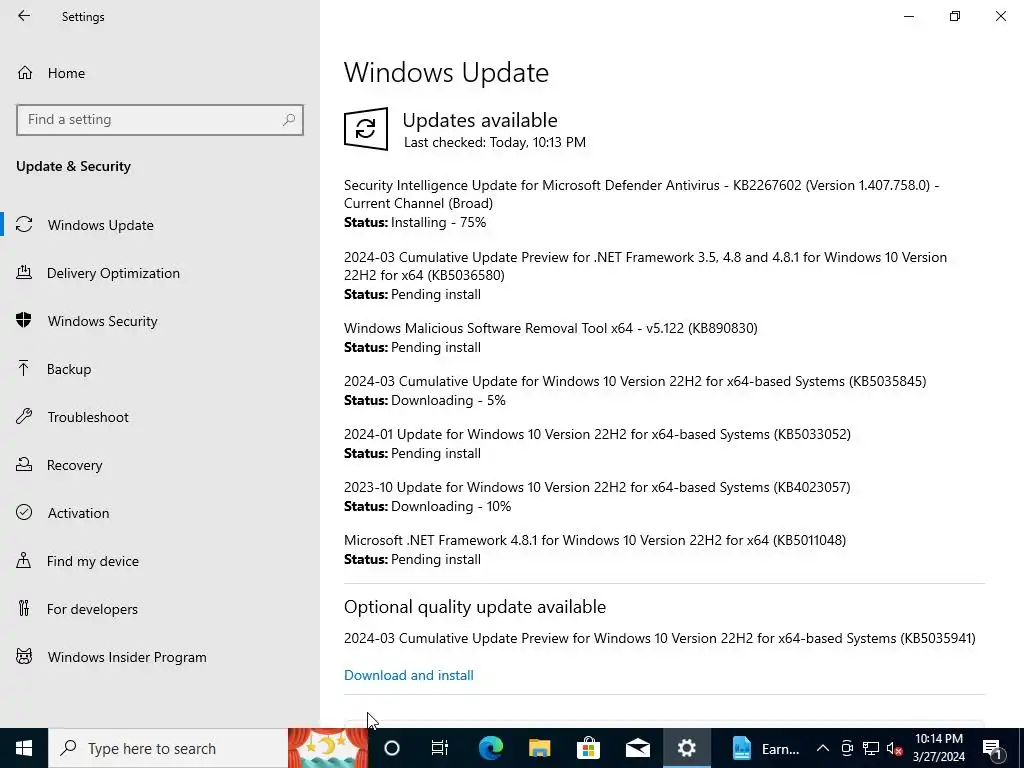
Task: Click the large Updates available refresh icon
Action: tap(366, 129)
